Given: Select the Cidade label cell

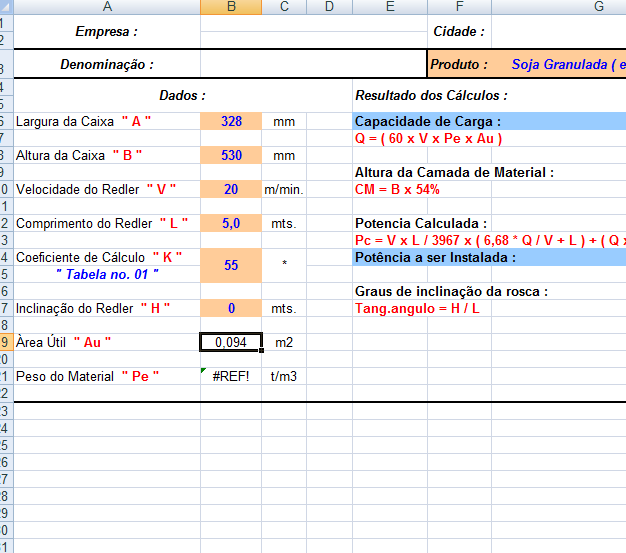Looking at the screenshot, I should pos(459,31).
